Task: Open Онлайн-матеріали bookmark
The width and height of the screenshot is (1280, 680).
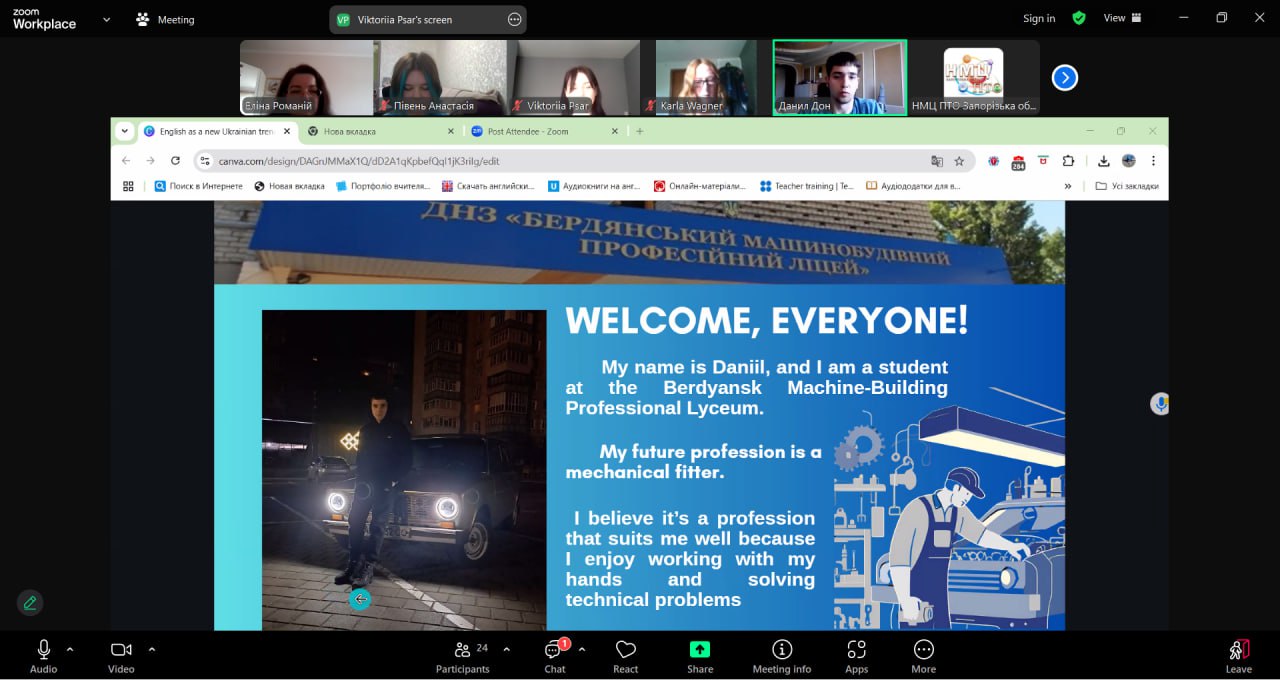Action: [x=700, y=186]
